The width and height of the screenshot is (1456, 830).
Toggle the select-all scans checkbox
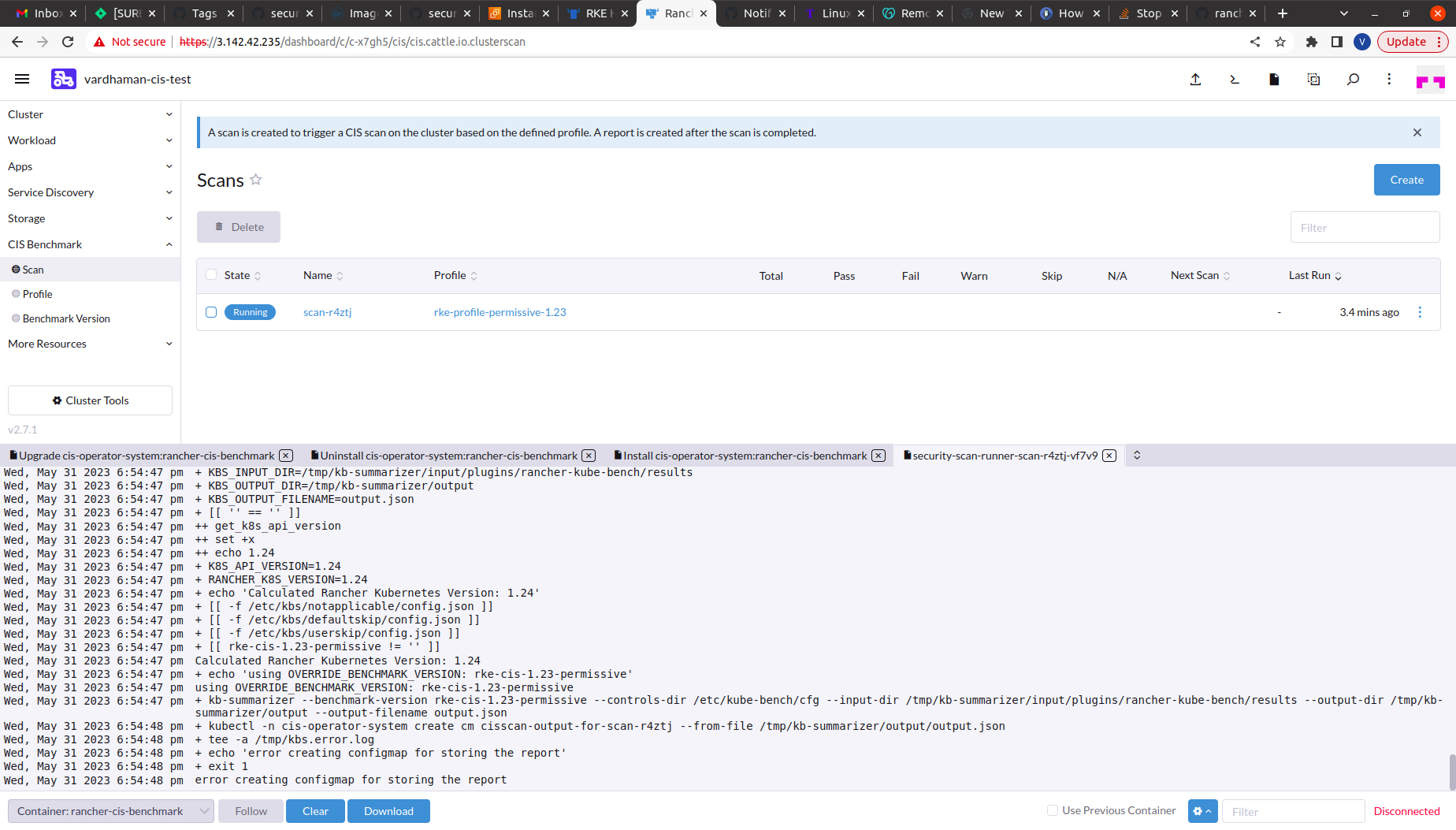tap(210, 274)
